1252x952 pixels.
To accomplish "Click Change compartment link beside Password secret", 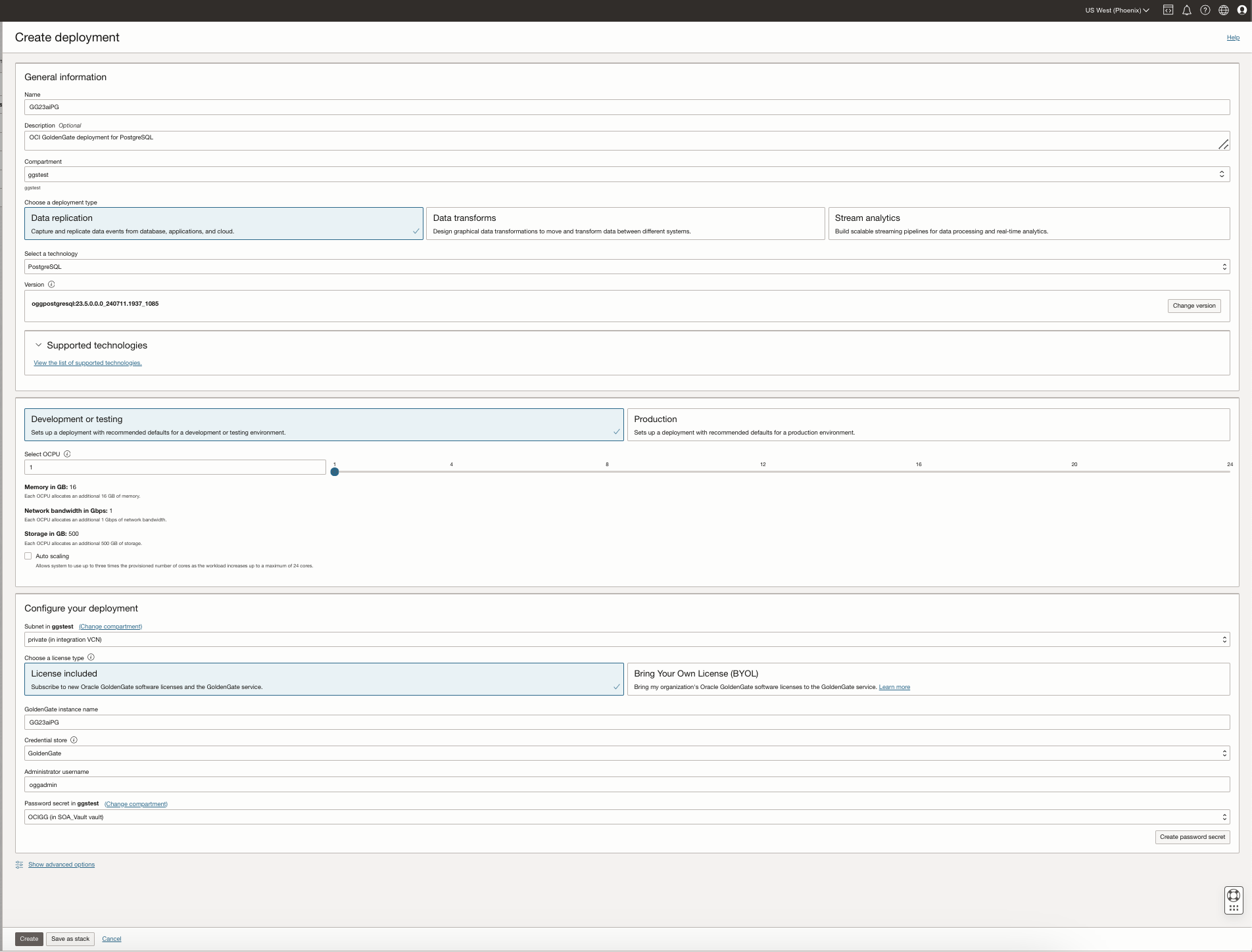I will (x=136, y=804).
